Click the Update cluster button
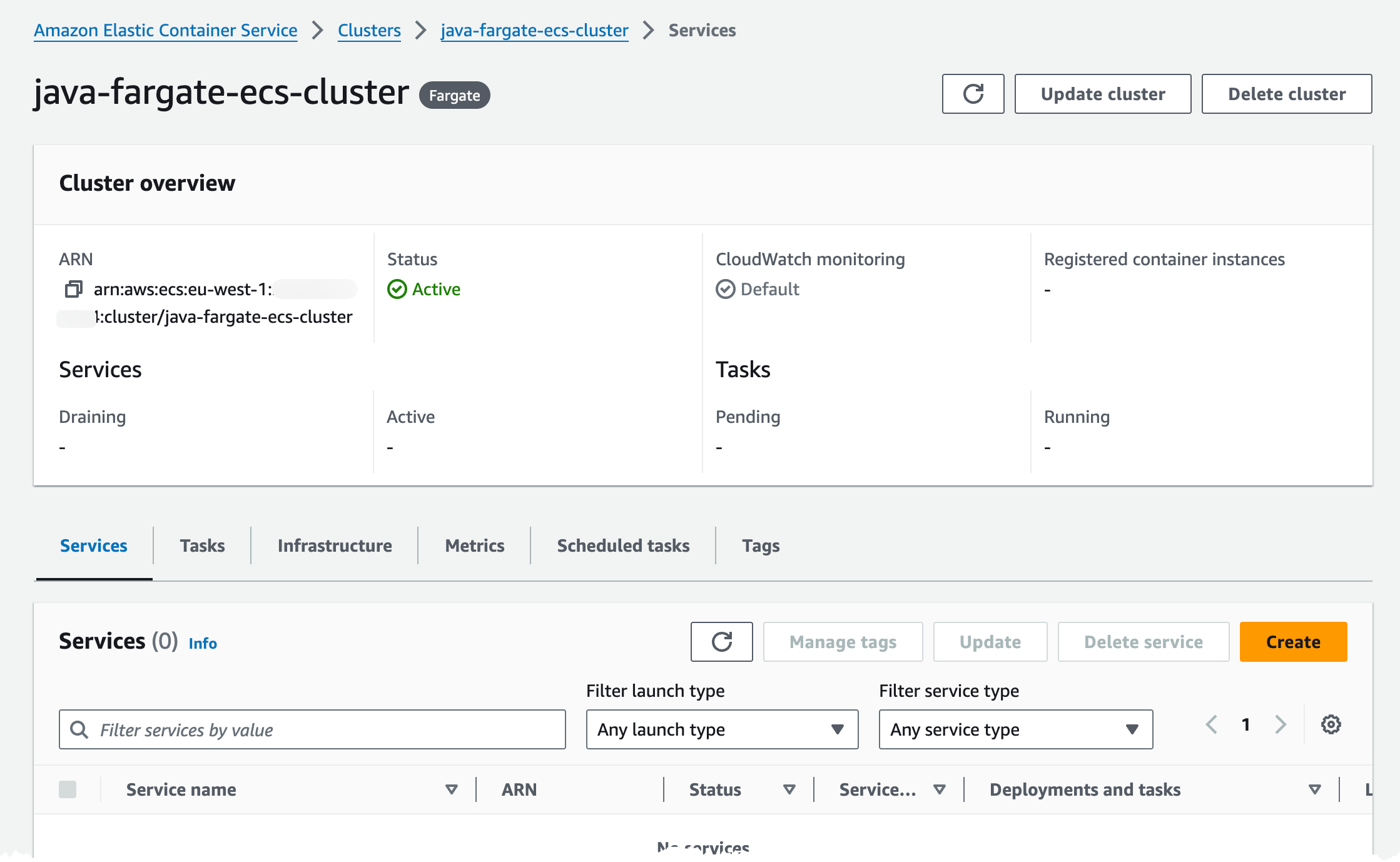The height and width of the screenshot is (862, 1400). pyautogui.click(x=1103, y=94)
